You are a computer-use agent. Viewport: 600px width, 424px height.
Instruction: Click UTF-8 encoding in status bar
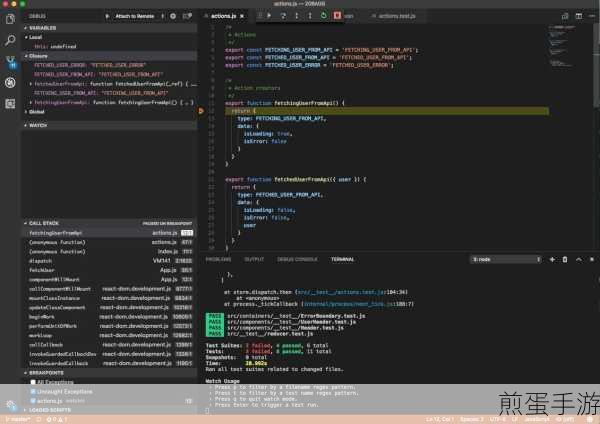pyautogui.click(x=497, y=419)
